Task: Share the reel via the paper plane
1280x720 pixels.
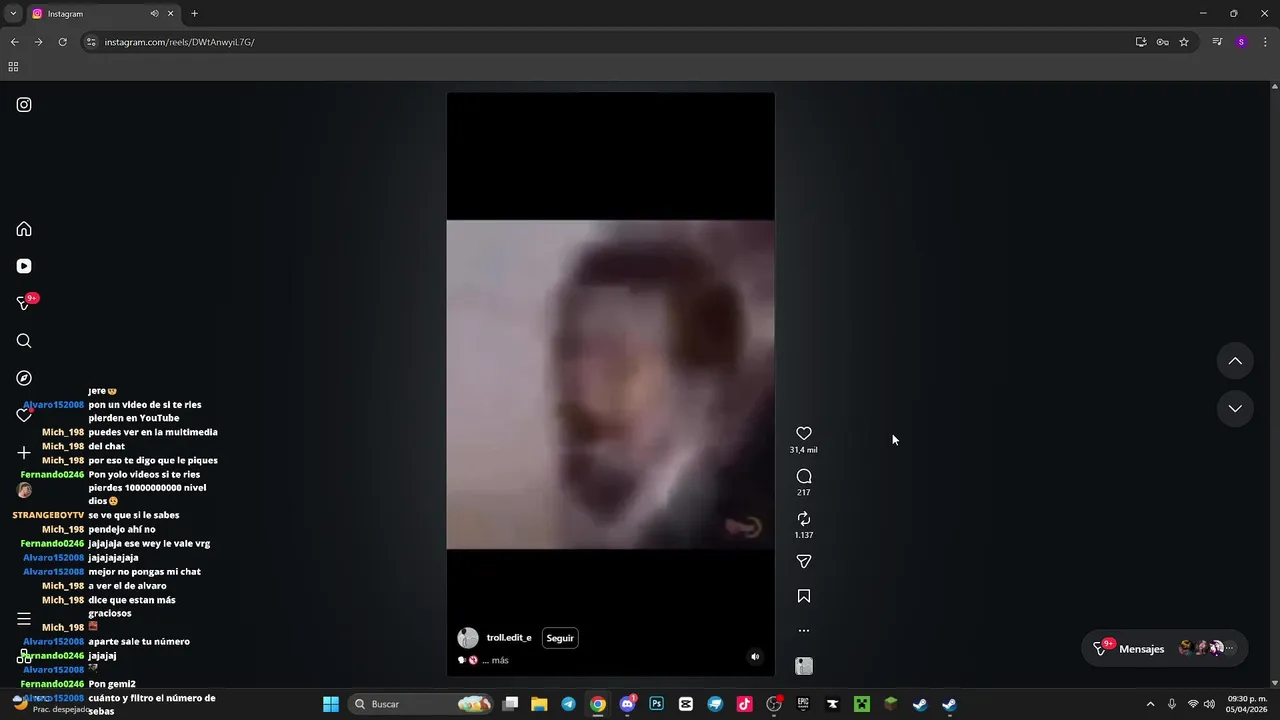Action: point(804,562)
